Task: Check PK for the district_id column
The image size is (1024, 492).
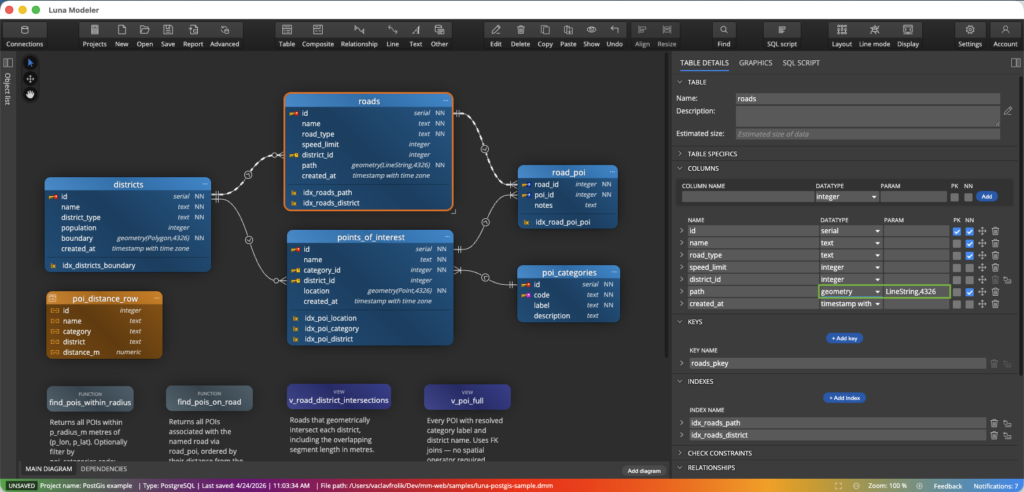Action: pyautogui.click(x=957, y=280)
